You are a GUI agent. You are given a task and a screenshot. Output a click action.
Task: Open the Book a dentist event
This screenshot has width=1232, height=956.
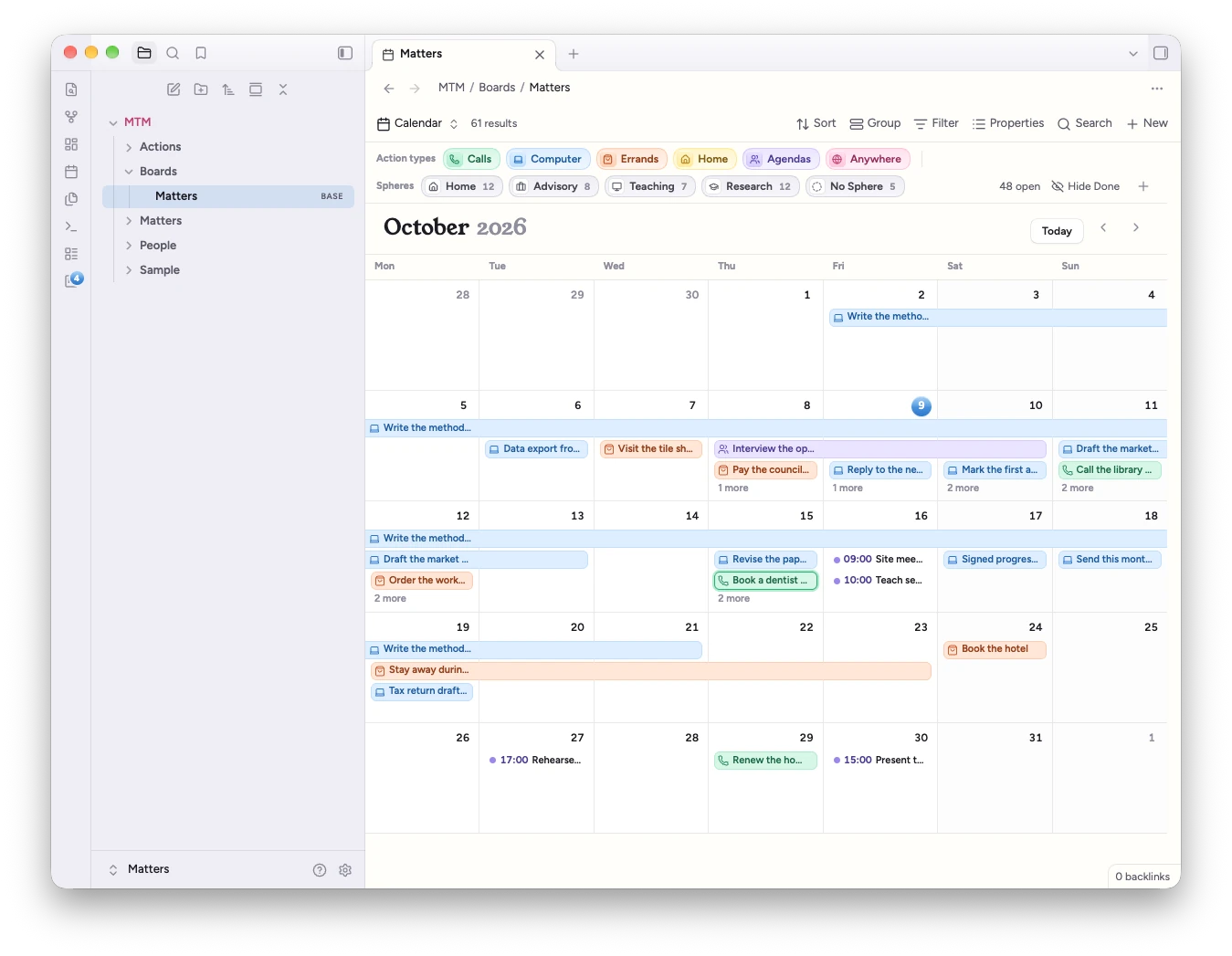(x=765, y=581)
